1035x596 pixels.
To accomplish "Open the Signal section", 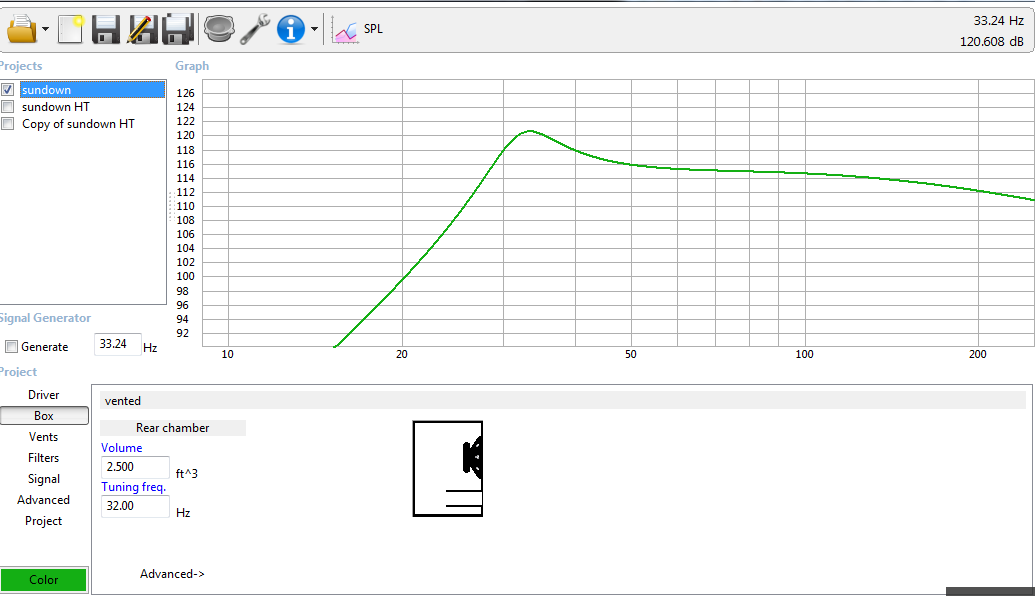I will pyautogui.click(x=44, y=479).
